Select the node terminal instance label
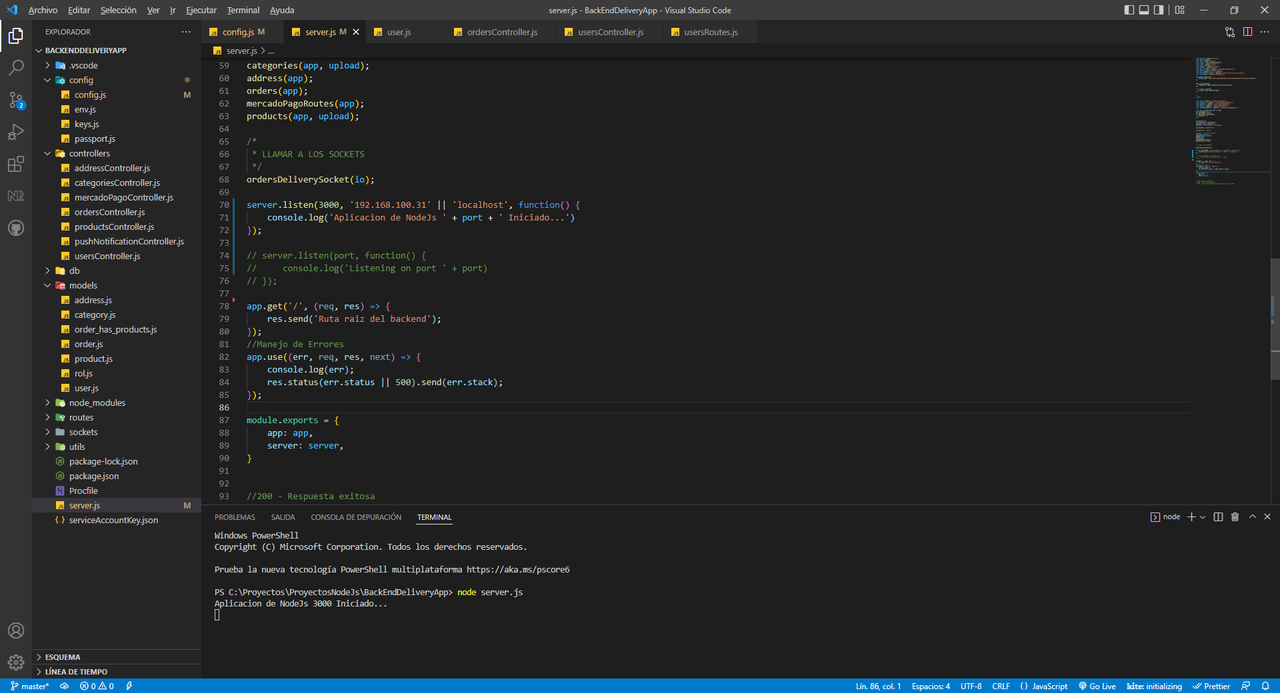 pyautogui.click(x=1165, y=517)
